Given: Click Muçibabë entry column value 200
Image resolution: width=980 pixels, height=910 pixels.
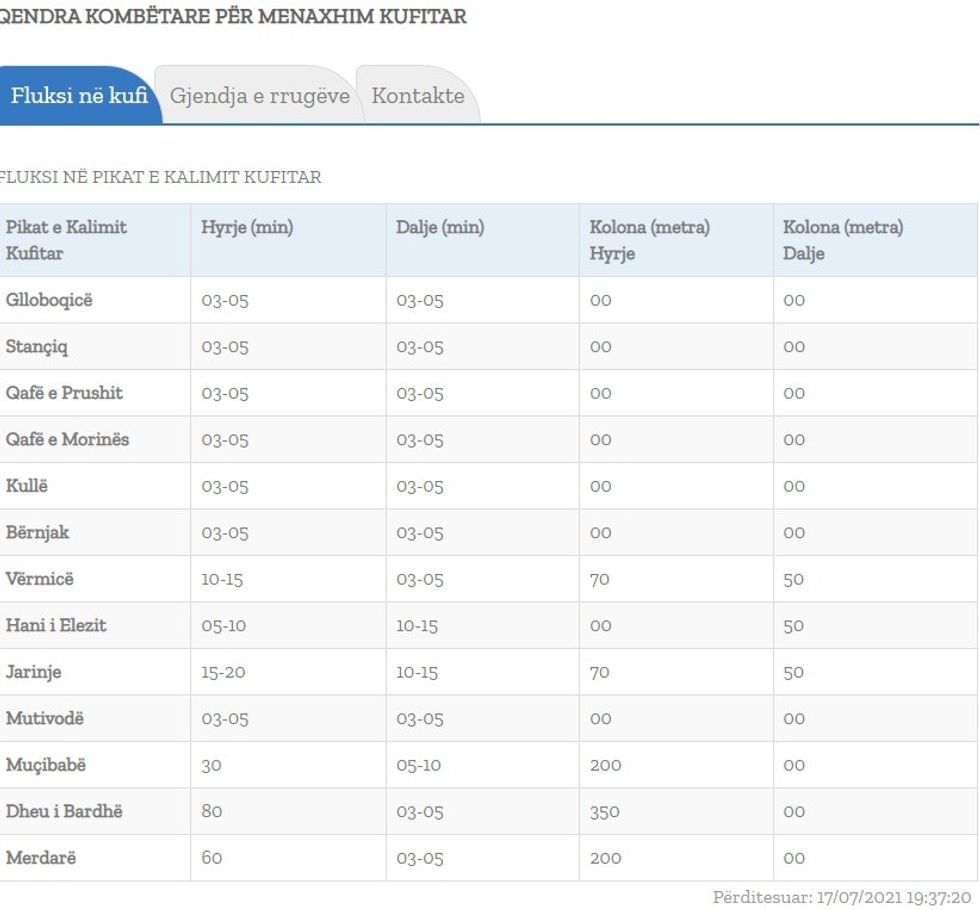Looking at the screenshot, I should (x=605, y=765).
